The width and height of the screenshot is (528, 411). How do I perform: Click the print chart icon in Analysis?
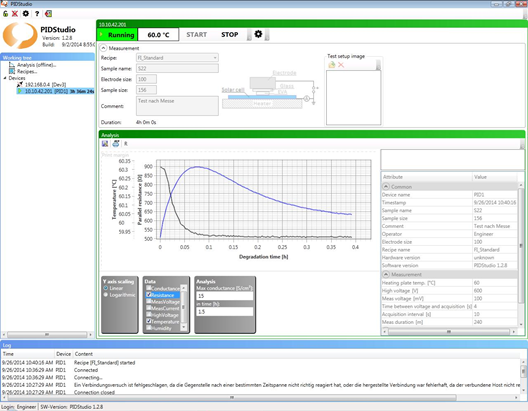pos(116,144)
